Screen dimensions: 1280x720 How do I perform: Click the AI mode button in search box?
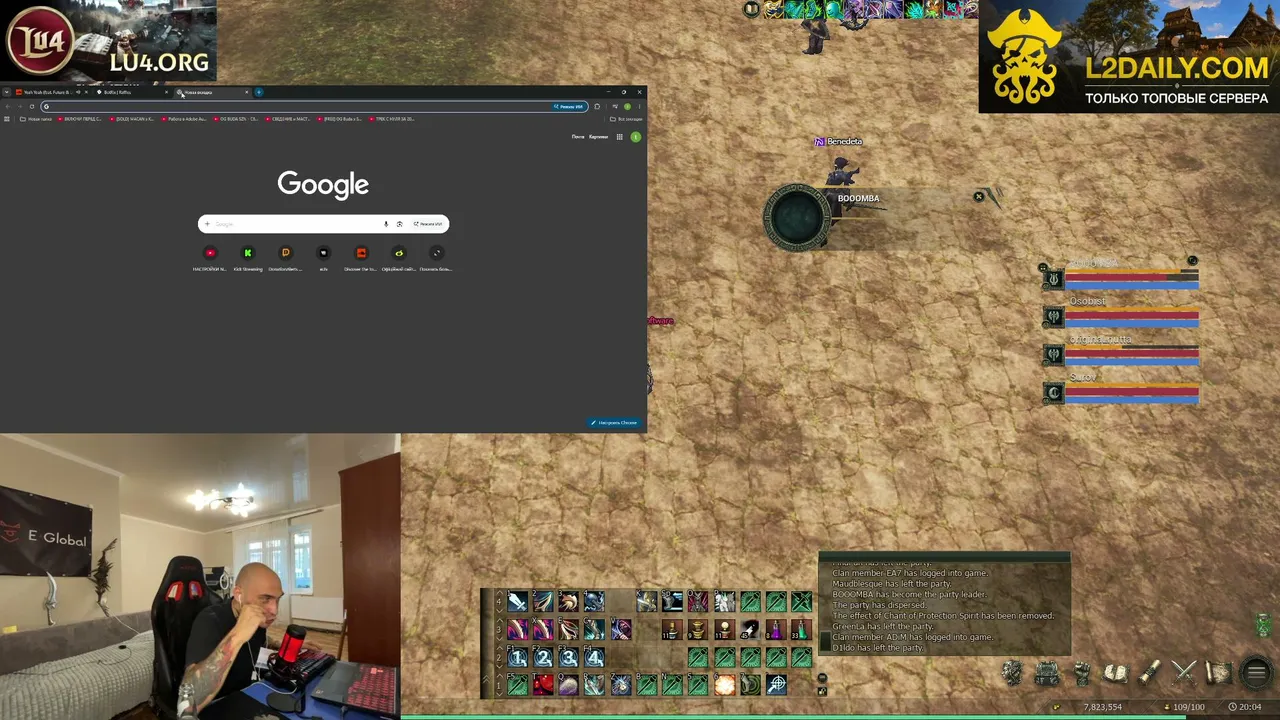[x=428, y=224]
